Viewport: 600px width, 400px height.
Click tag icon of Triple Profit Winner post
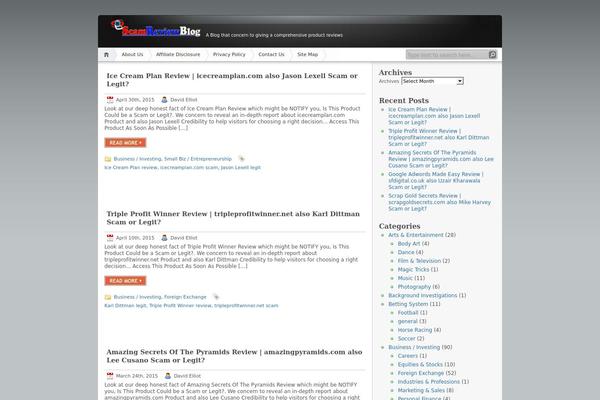(x=216, y=297)
